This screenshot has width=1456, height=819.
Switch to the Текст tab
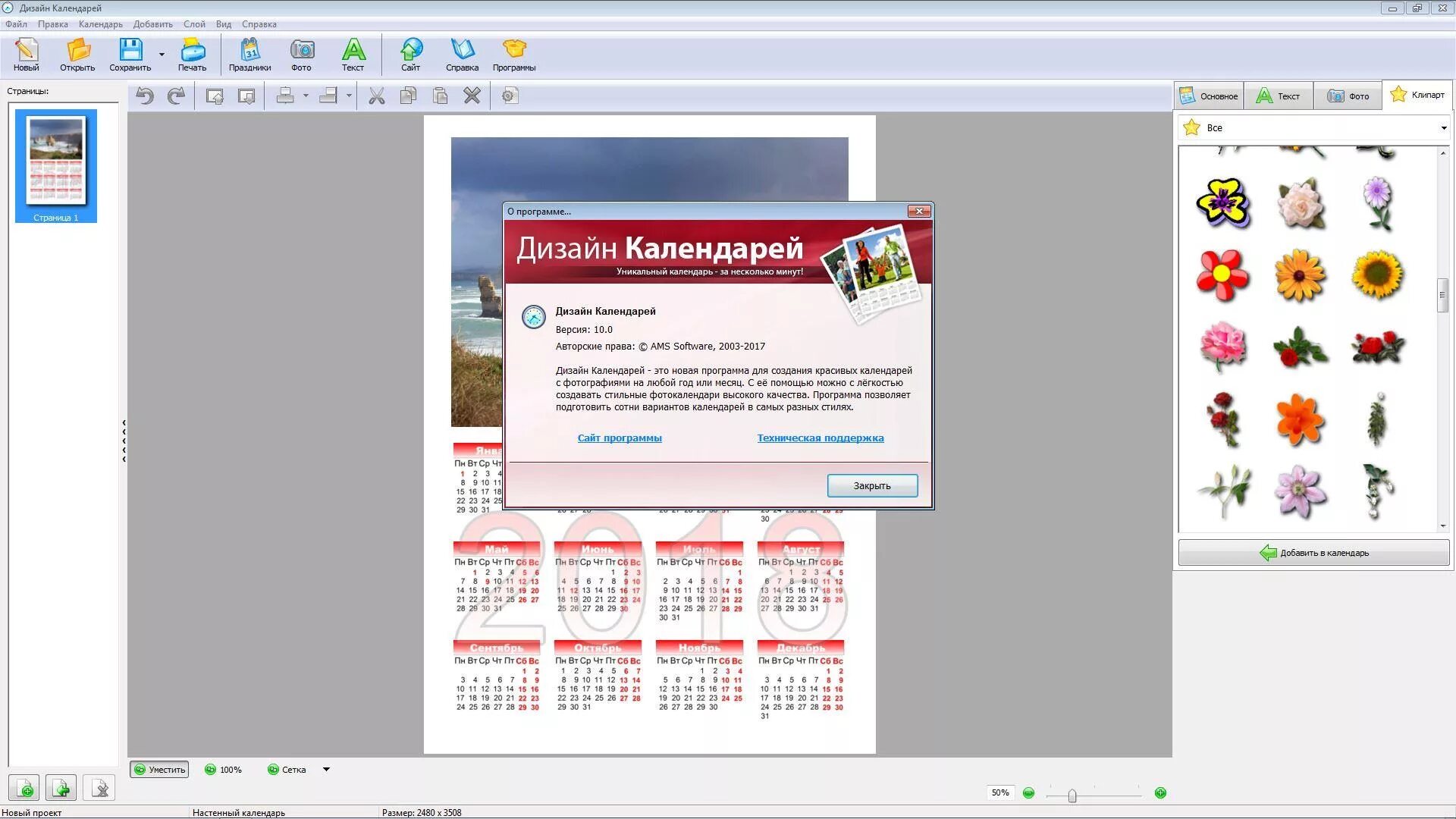(x=1278, y=96)
